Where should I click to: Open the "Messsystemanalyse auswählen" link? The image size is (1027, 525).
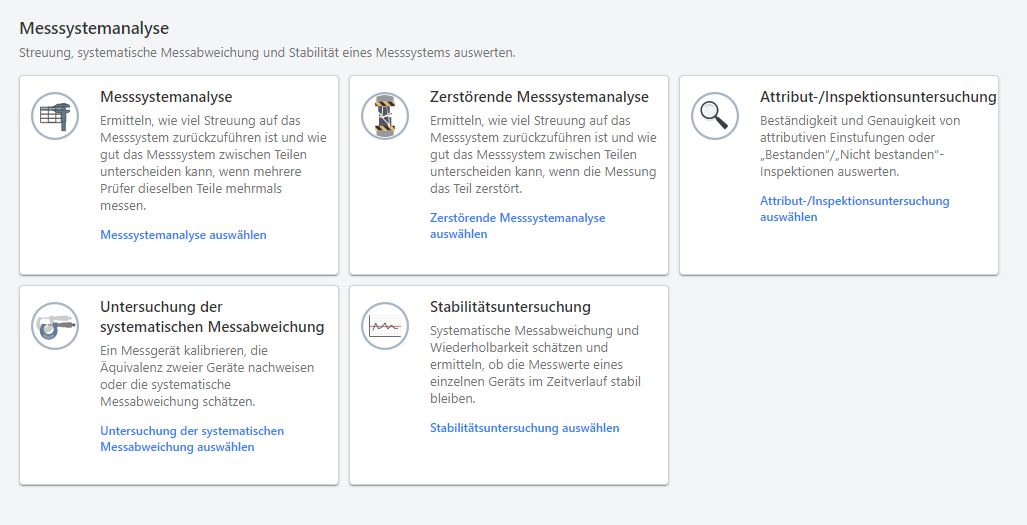183,235
